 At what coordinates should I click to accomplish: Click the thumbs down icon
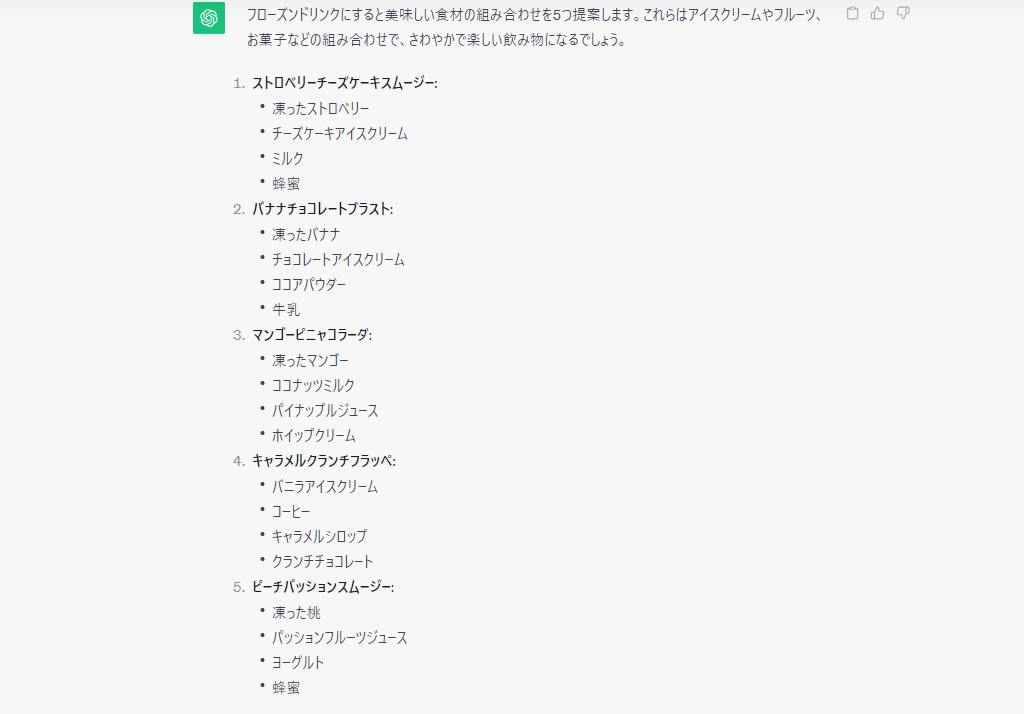[x=903, y=14]
